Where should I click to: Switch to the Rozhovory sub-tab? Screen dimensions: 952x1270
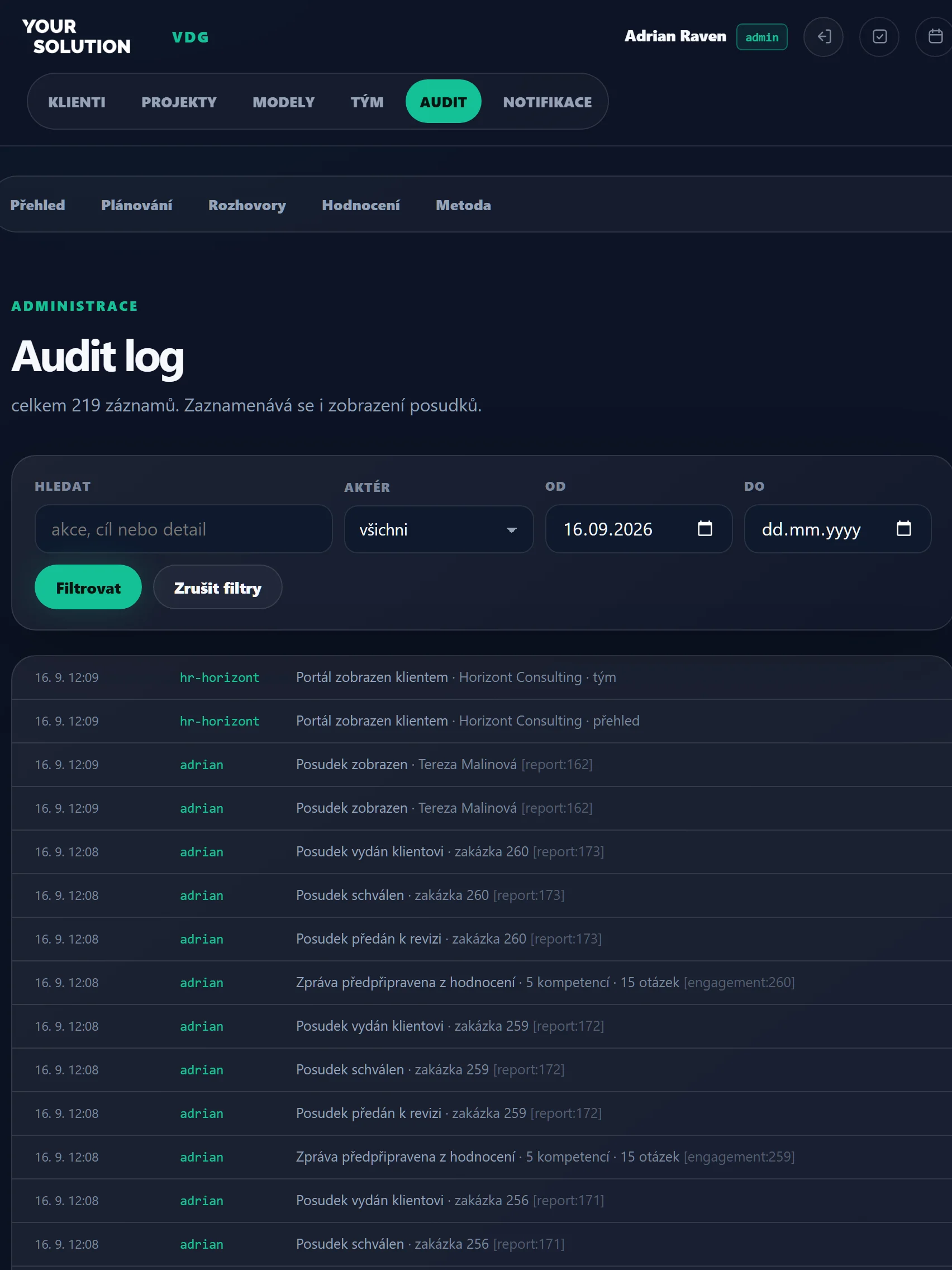coord(247,205)
